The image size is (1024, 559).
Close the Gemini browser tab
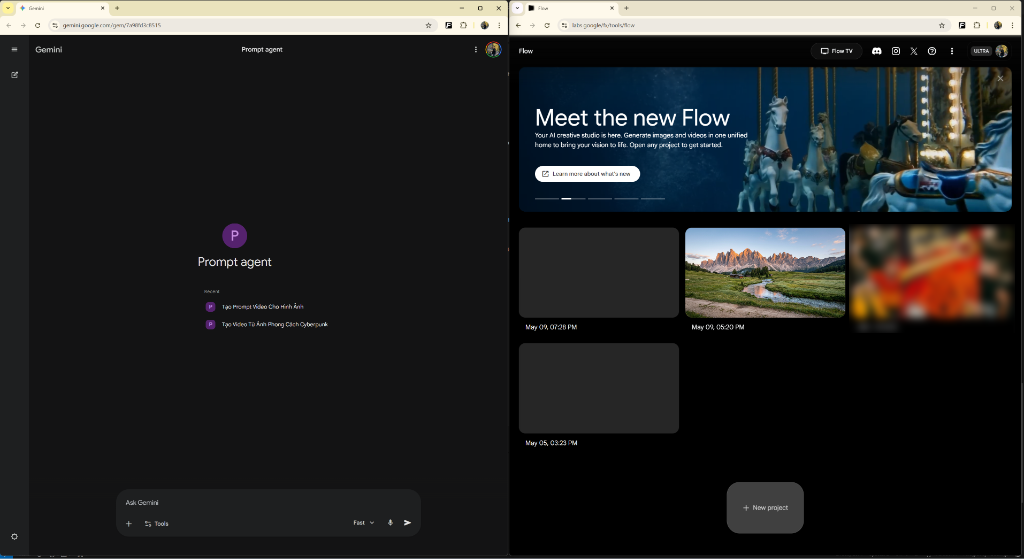(x=103, y=8)
